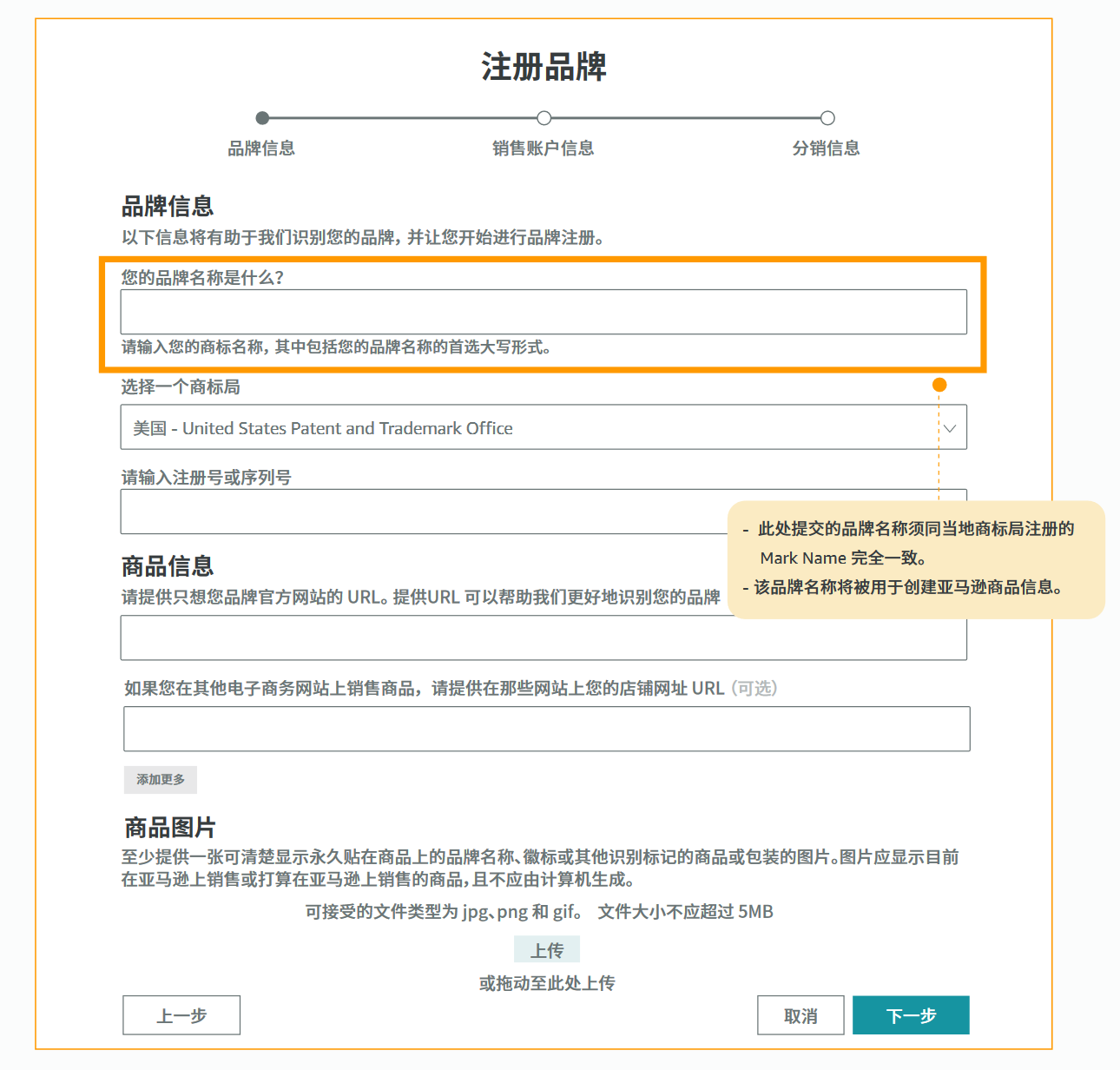Click the (可选) optional marker text
The width and height of the screenshot is (1120, 1070).
(x=754, y=689)
